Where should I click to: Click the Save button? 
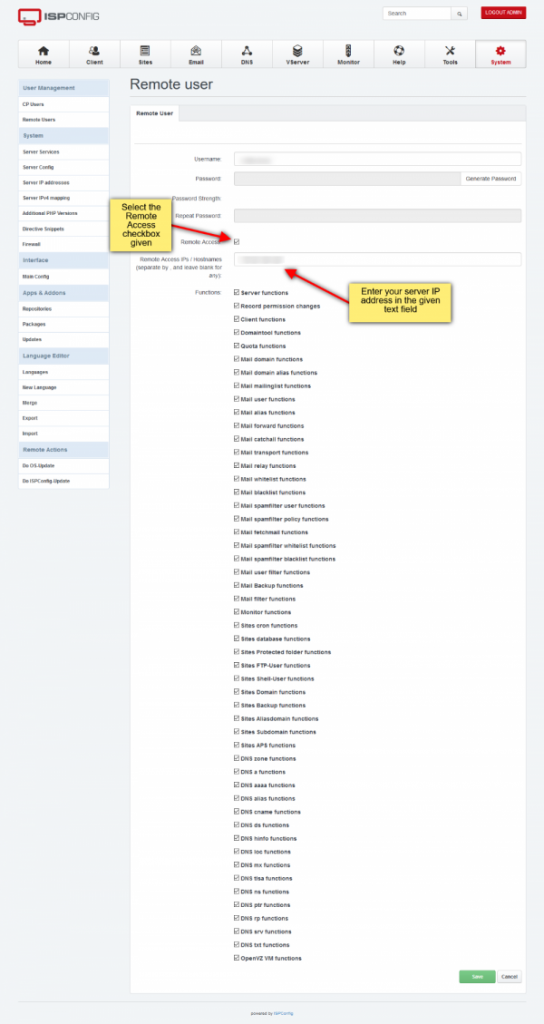click(477, 976)
